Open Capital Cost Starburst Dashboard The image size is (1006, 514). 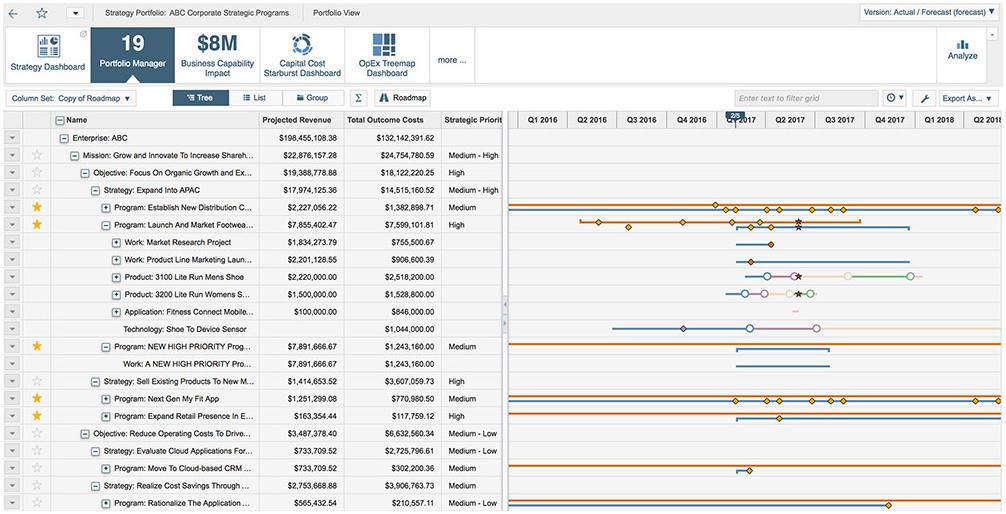coord(302,55)
